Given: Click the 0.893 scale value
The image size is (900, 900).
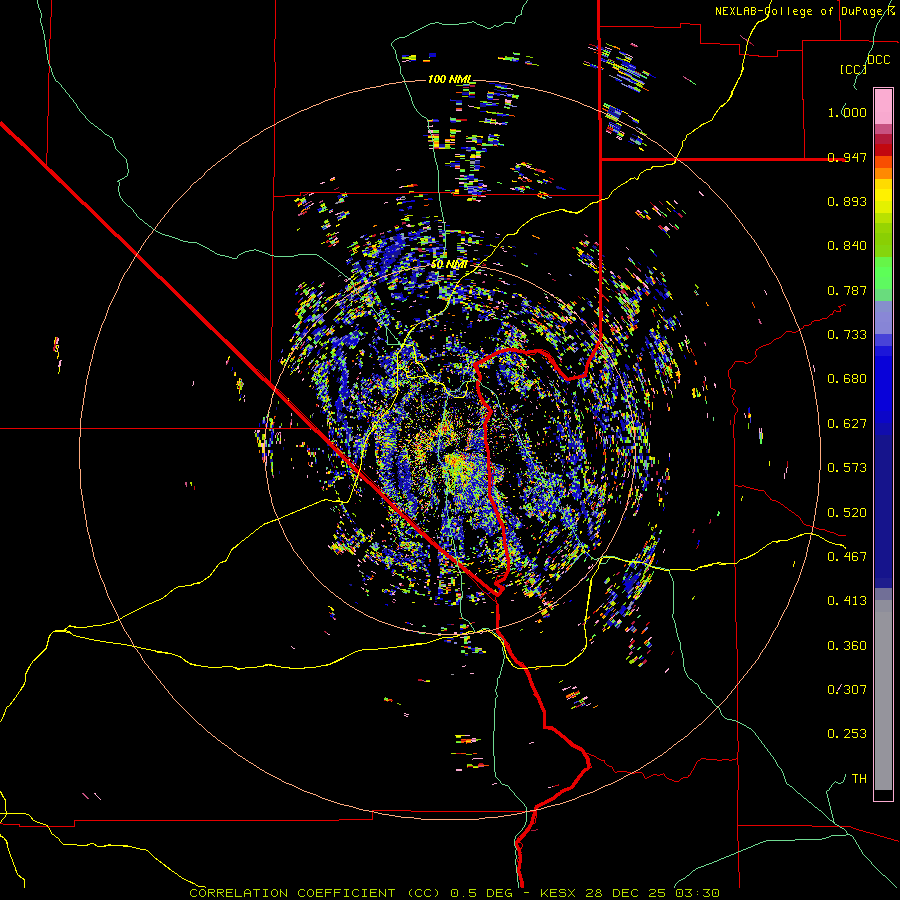Looking at the screenshot, I should tap(847, 201).
